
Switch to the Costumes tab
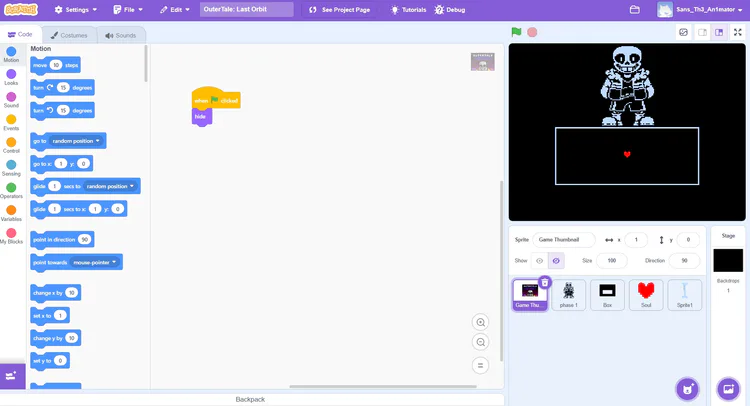[x=69, y=35]
